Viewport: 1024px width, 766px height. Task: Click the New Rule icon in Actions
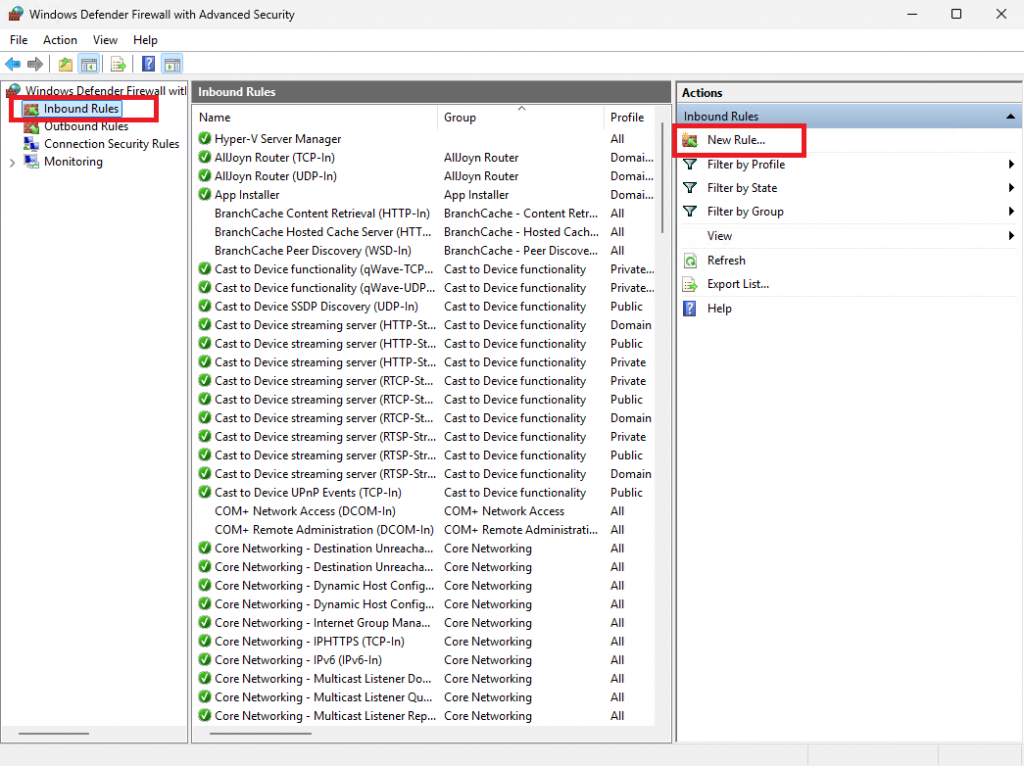point(690,140)
